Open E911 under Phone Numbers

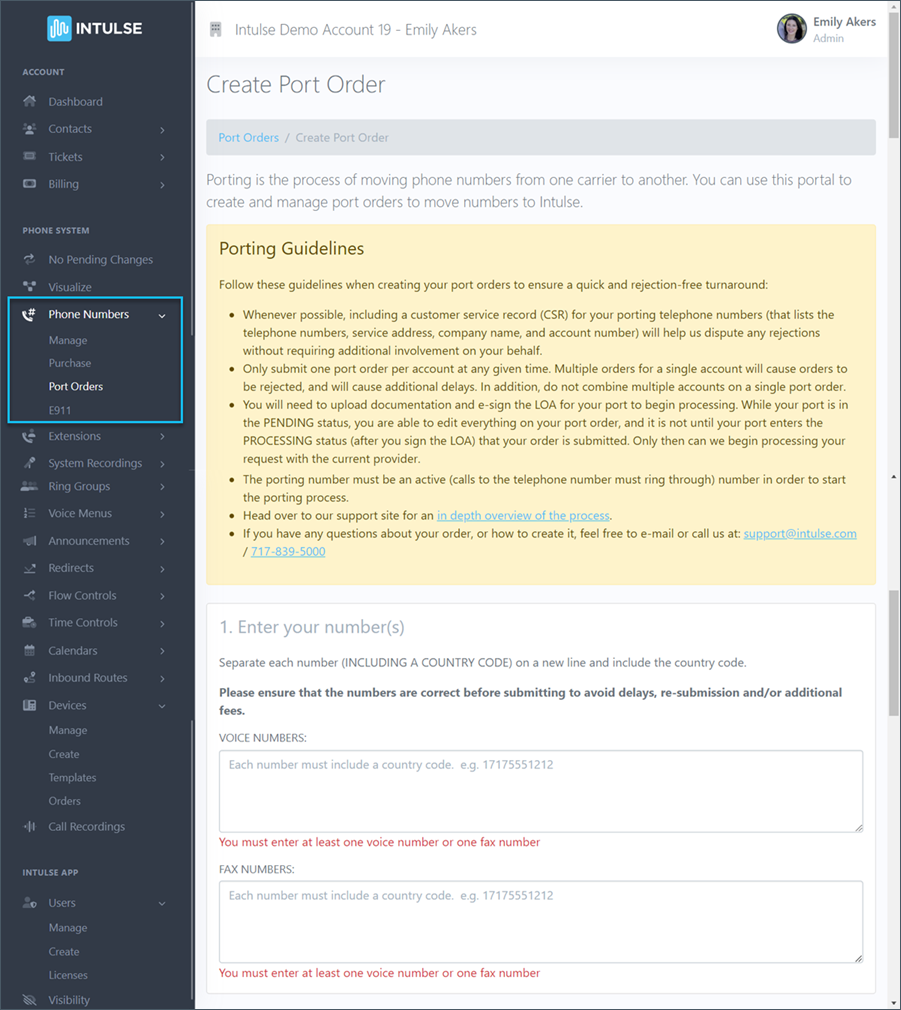60,410
